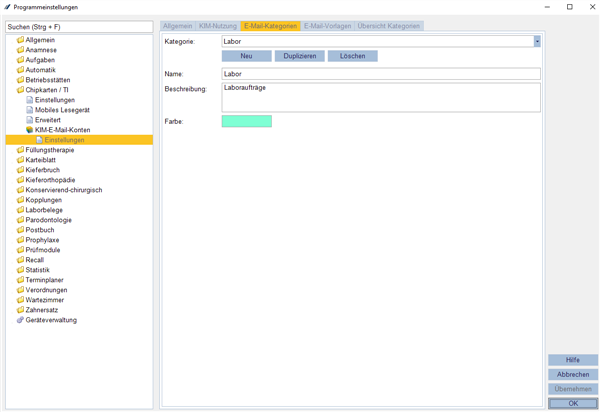Open the E-Mail-Vorlagen tab
600x412 pixels.
[x=328, y=26]
